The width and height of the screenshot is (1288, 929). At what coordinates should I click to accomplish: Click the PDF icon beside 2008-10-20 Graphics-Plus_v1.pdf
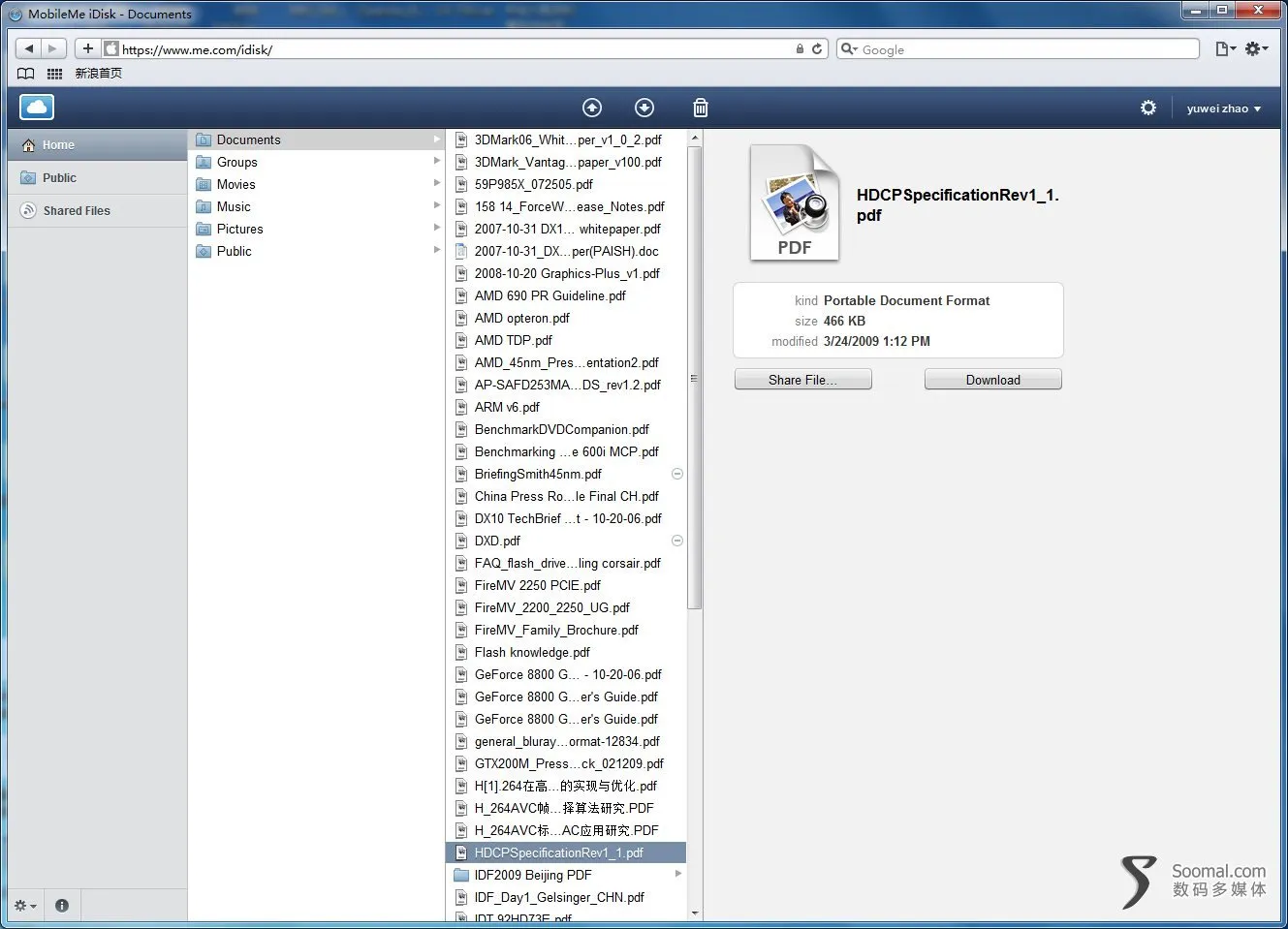tap(461, 273)
